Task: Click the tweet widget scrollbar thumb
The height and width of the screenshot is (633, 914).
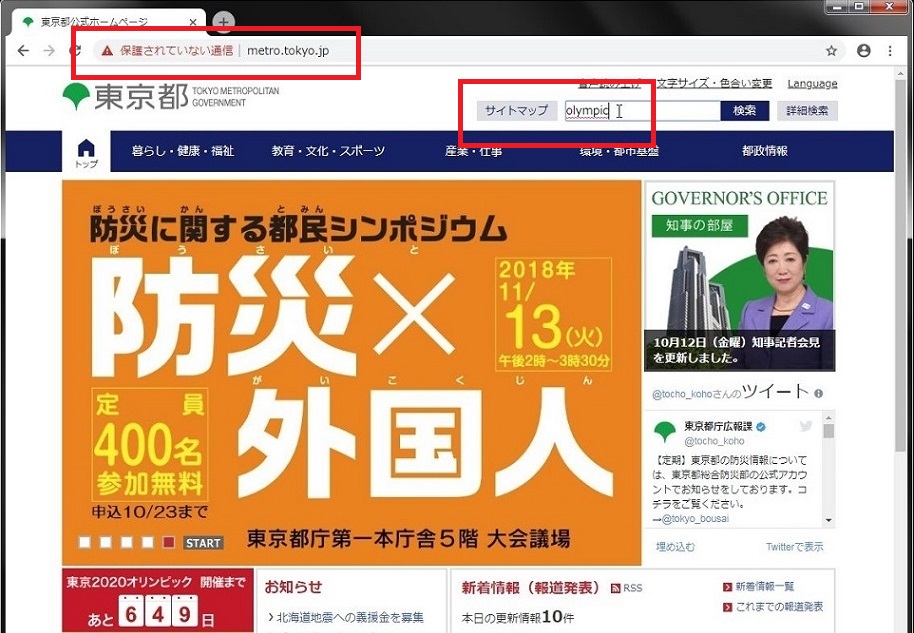Action: click(x=829, y=431)
